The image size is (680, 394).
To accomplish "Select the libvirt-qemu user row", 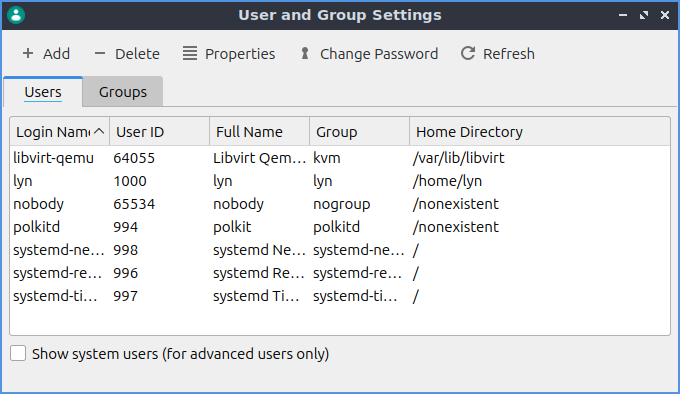I will [x=340, y=158].
